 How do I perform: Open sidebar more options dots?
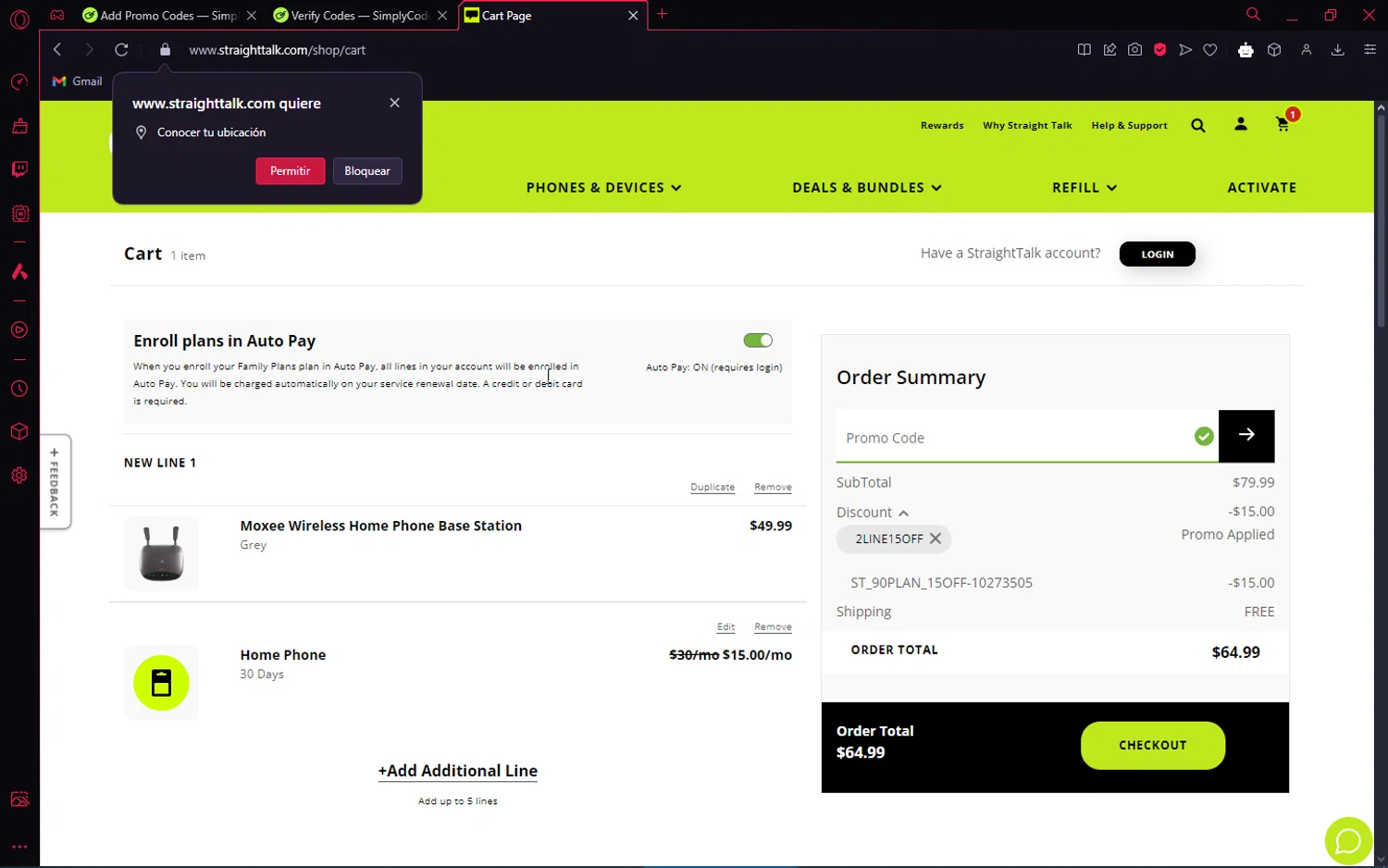(x=19, y=847)
